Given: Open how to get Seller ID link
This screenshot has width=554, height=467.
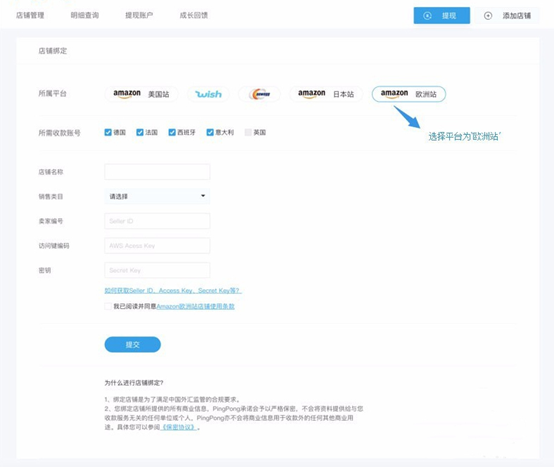Looking at the screenshot, I should (173, 290).
